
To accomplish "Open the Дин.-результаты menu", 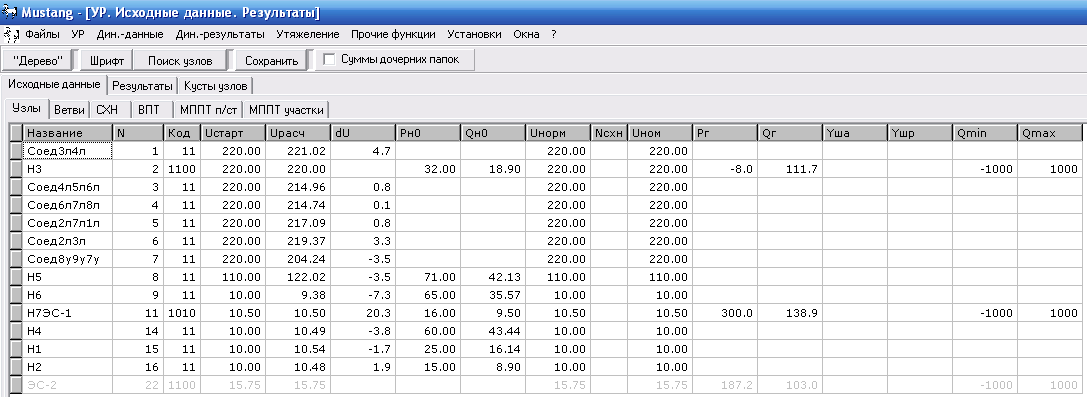I will [220, 34].
